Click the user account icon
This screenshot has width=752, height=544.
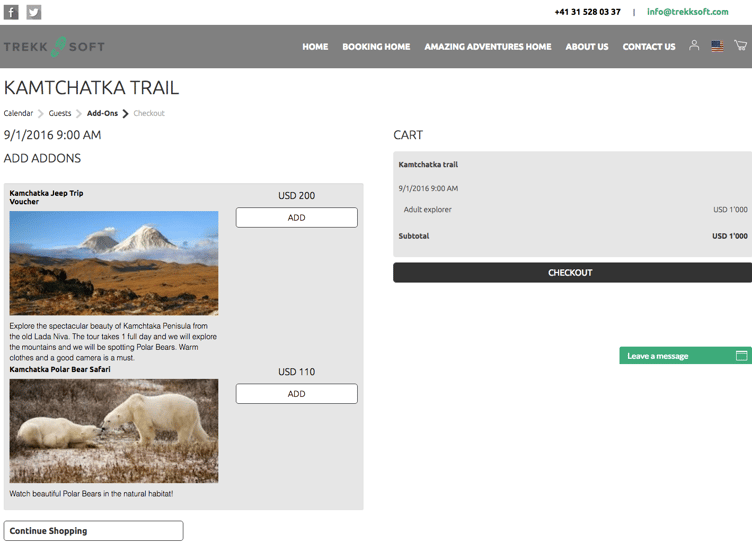pyautogui.click(x=693, y=46)
